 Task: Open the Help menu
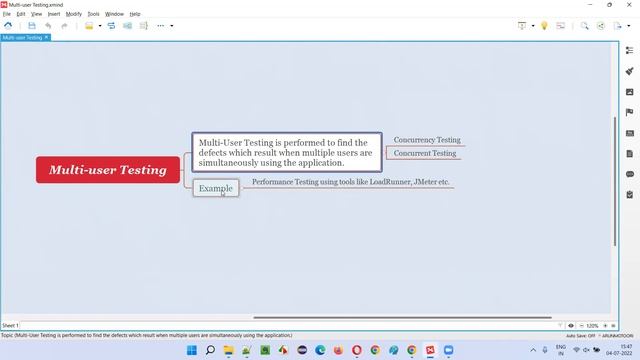point(135,14)
